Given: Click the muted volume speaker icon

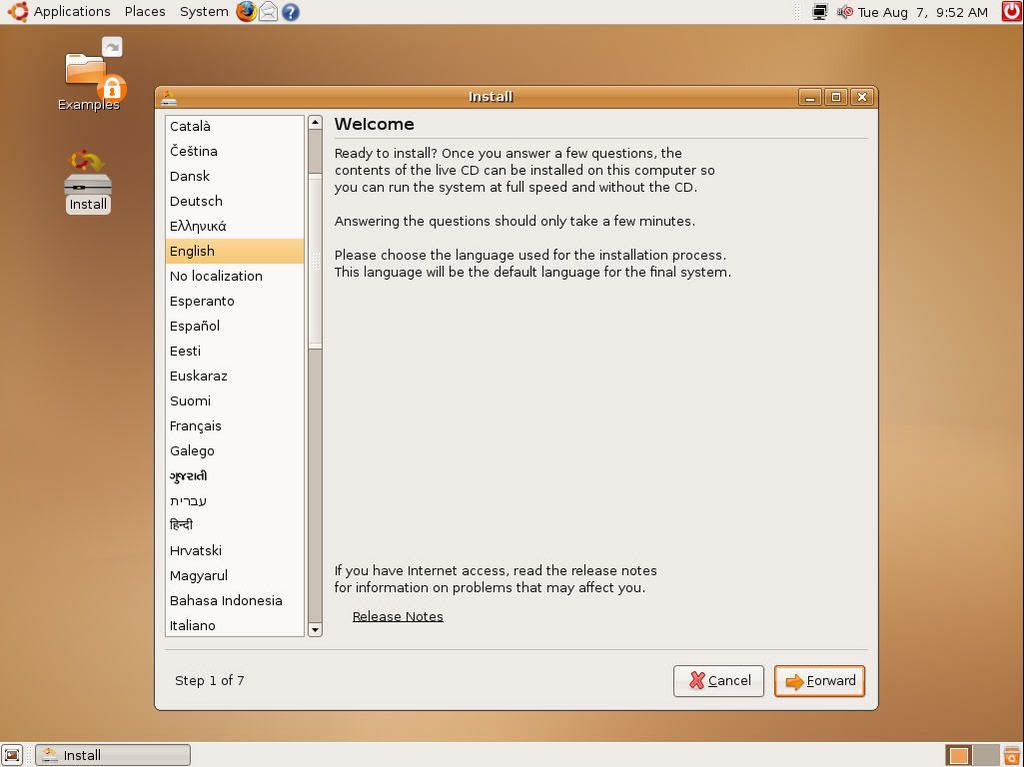Looking at the screenshot, I should pos(845,12).
